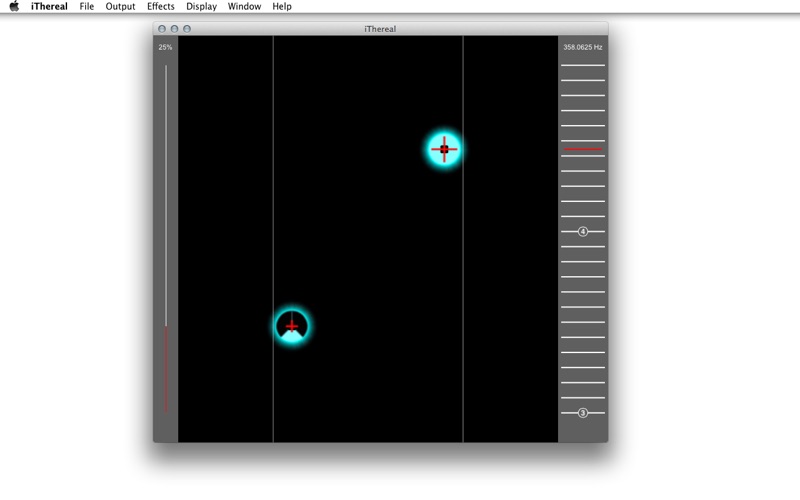800x500 pixels.
Task: Select octave marker 4 on pitch scale
Action: tap(583, 232)
